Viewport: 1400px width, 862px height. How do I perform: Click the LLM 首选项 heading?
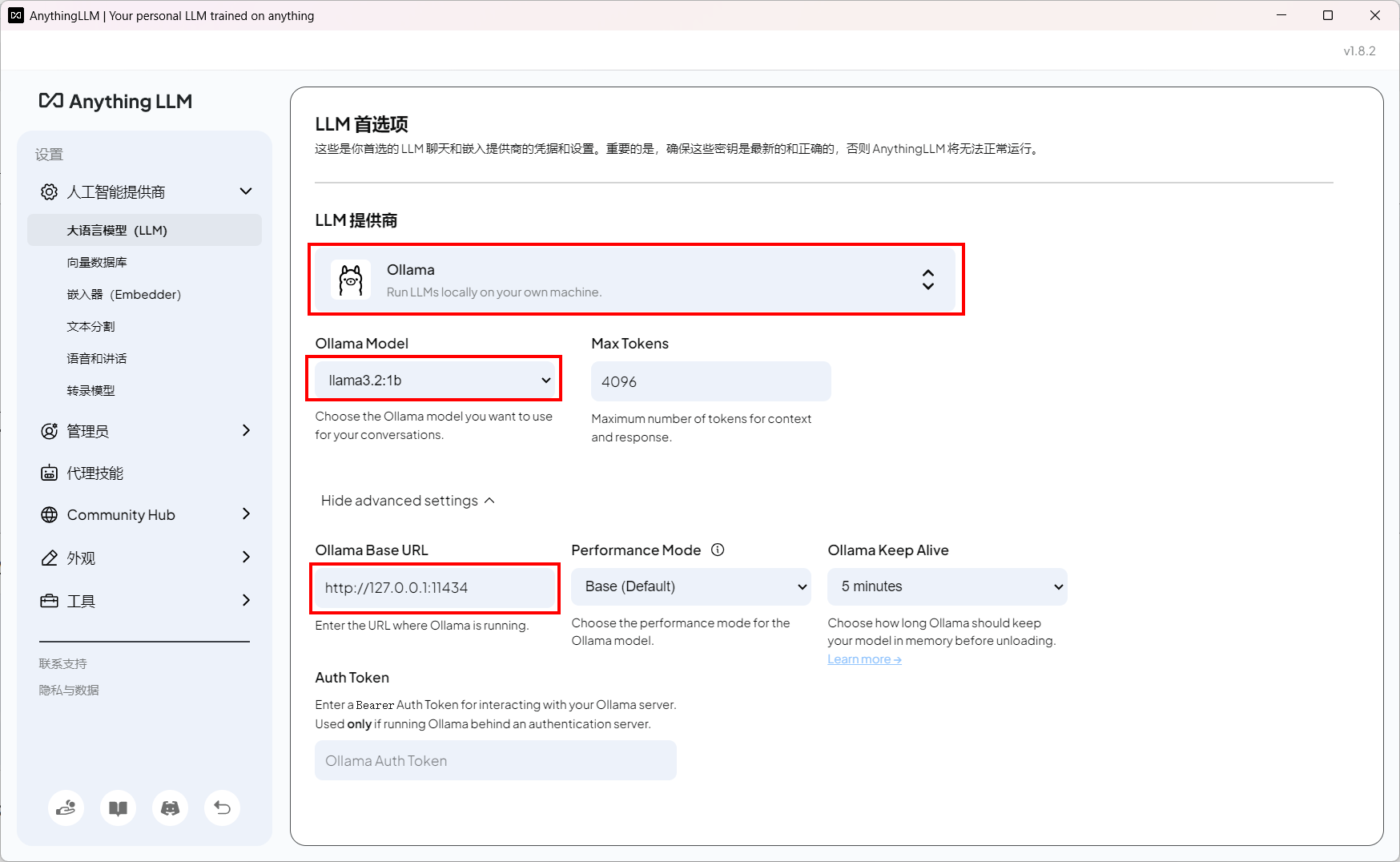click(x=361, y=124)
